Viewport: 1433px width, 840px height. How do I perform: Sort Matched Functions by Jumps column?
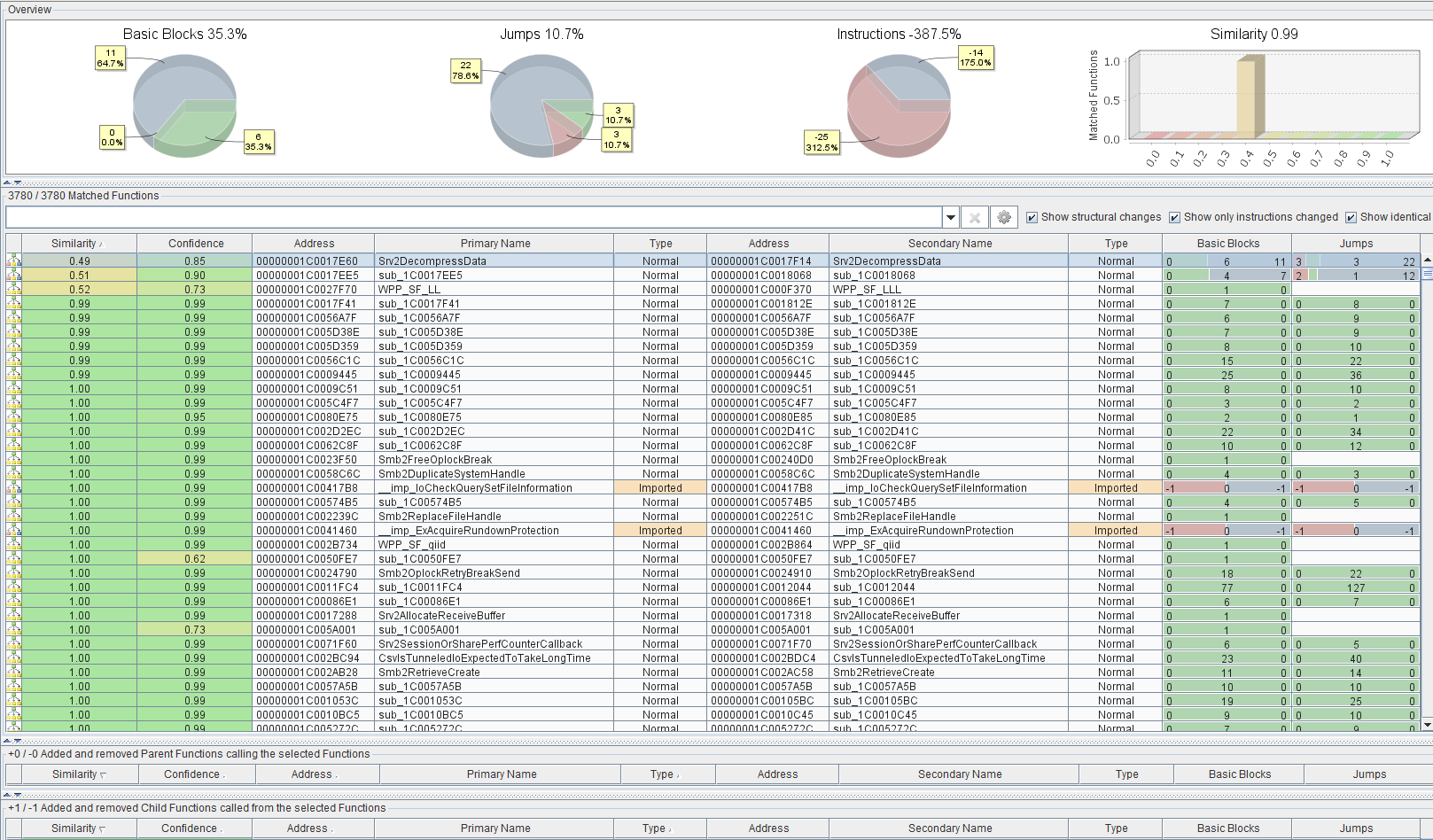pos(1356,244)
